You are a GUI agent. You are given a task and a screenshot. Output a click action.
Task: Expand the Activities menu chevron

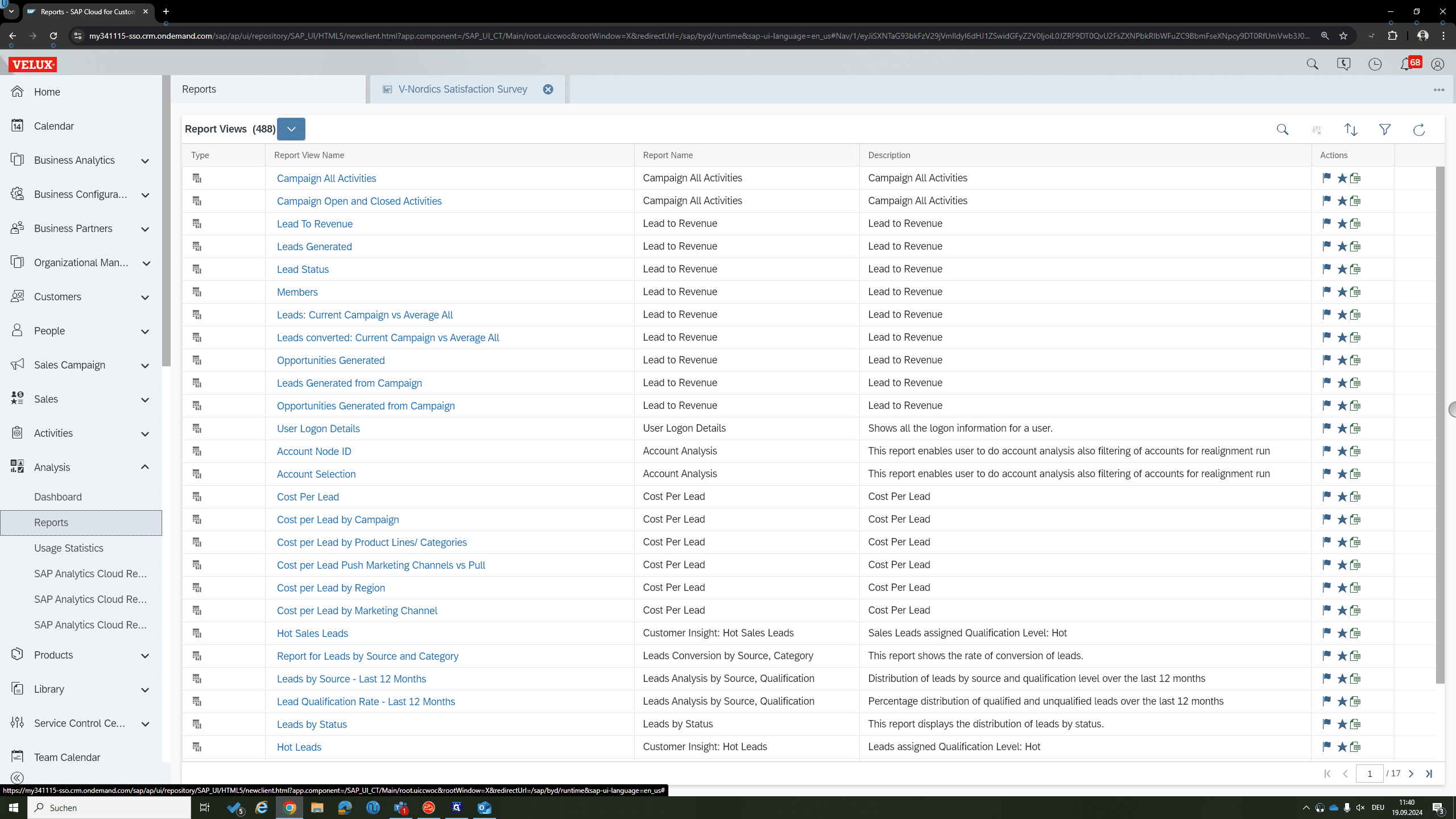click(x=145, y=434)
